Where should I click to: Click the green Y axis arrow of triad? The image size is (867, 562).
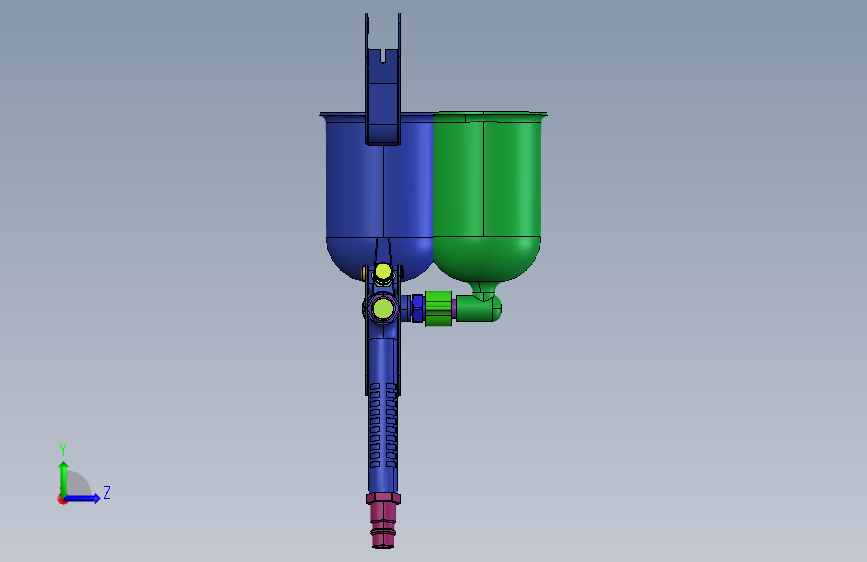[x=64, y=478]
